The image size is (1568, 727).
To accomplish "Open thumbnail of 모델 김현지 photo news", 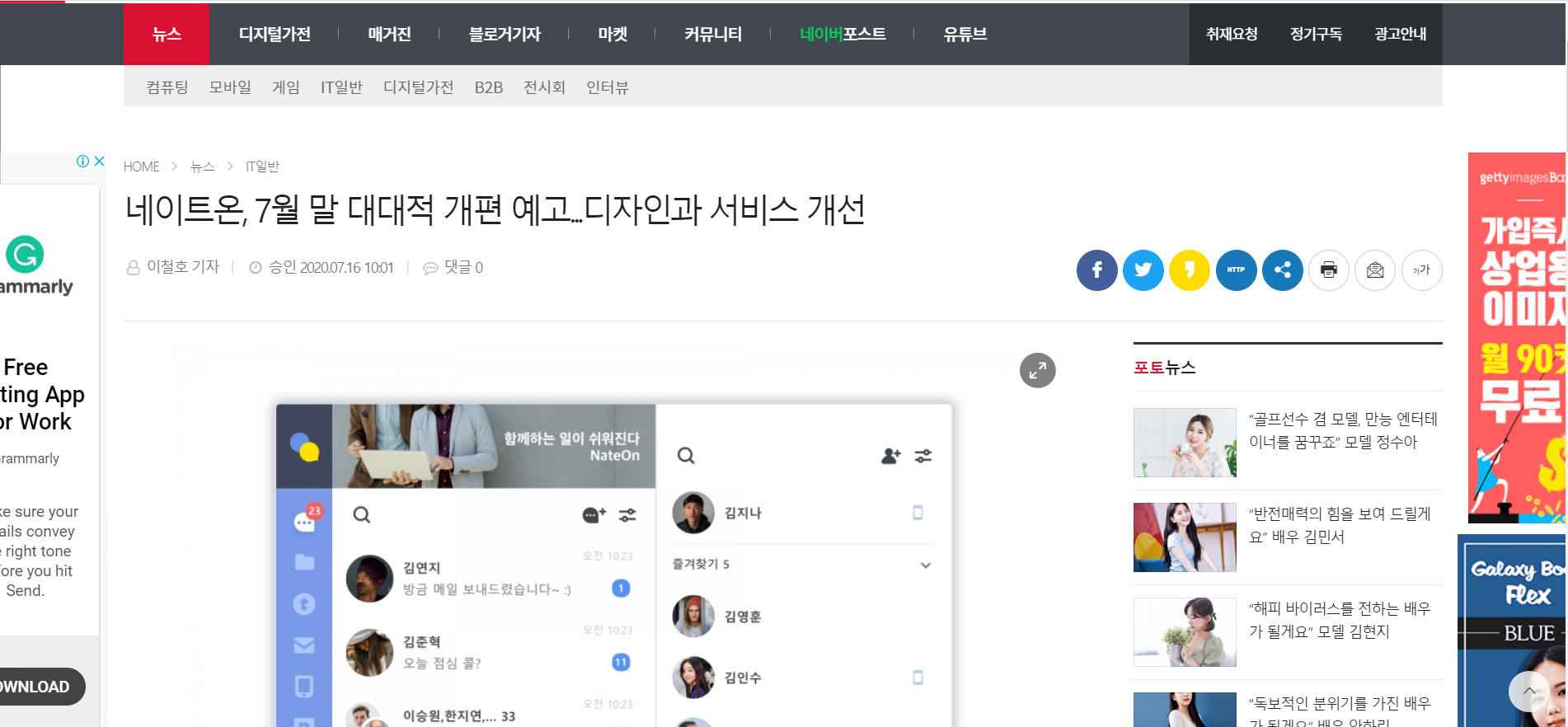I will 1185,632.
